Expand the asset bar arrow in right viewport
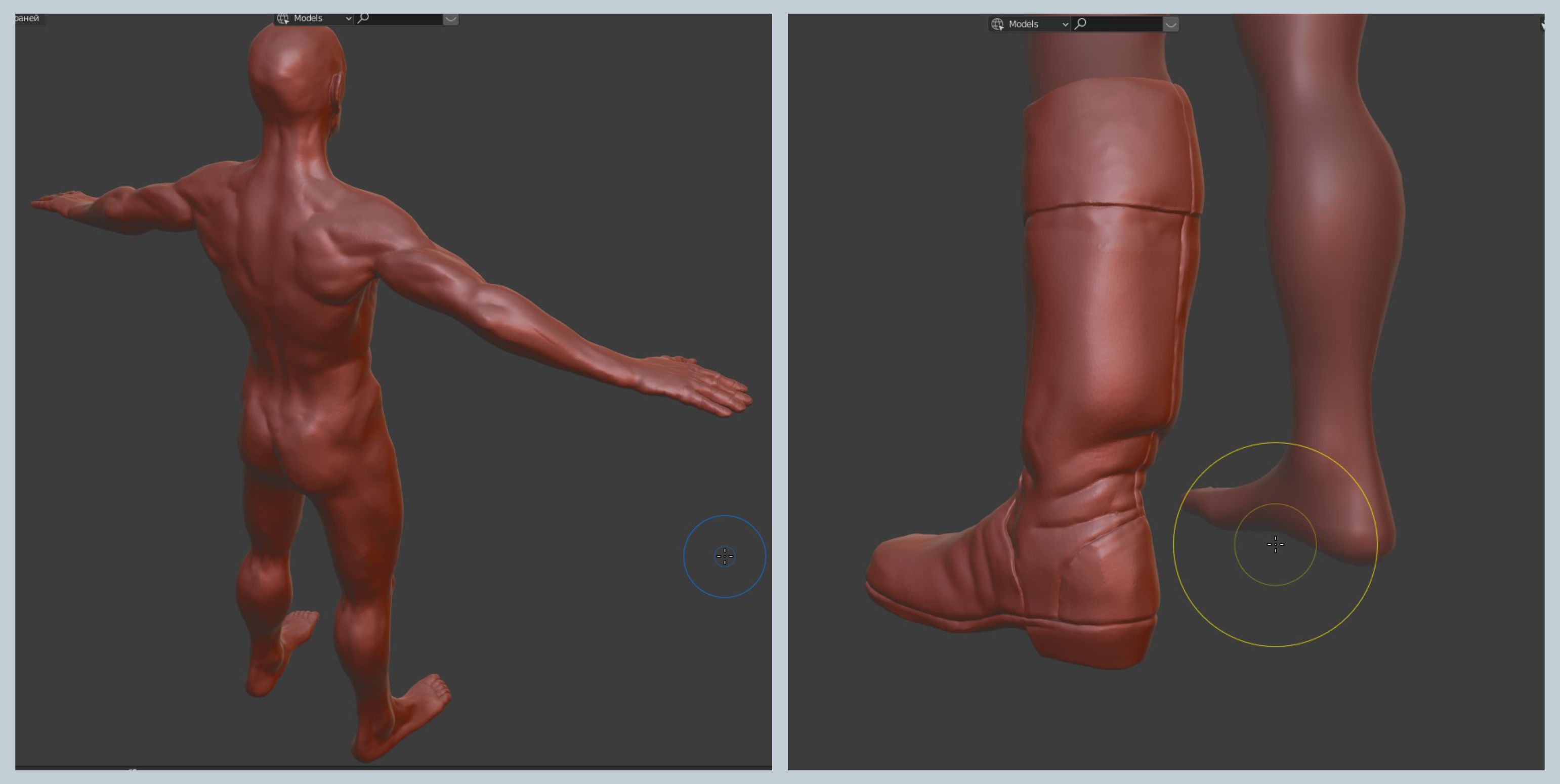The image size is (1560, 784). click(x=1170, y=24)
